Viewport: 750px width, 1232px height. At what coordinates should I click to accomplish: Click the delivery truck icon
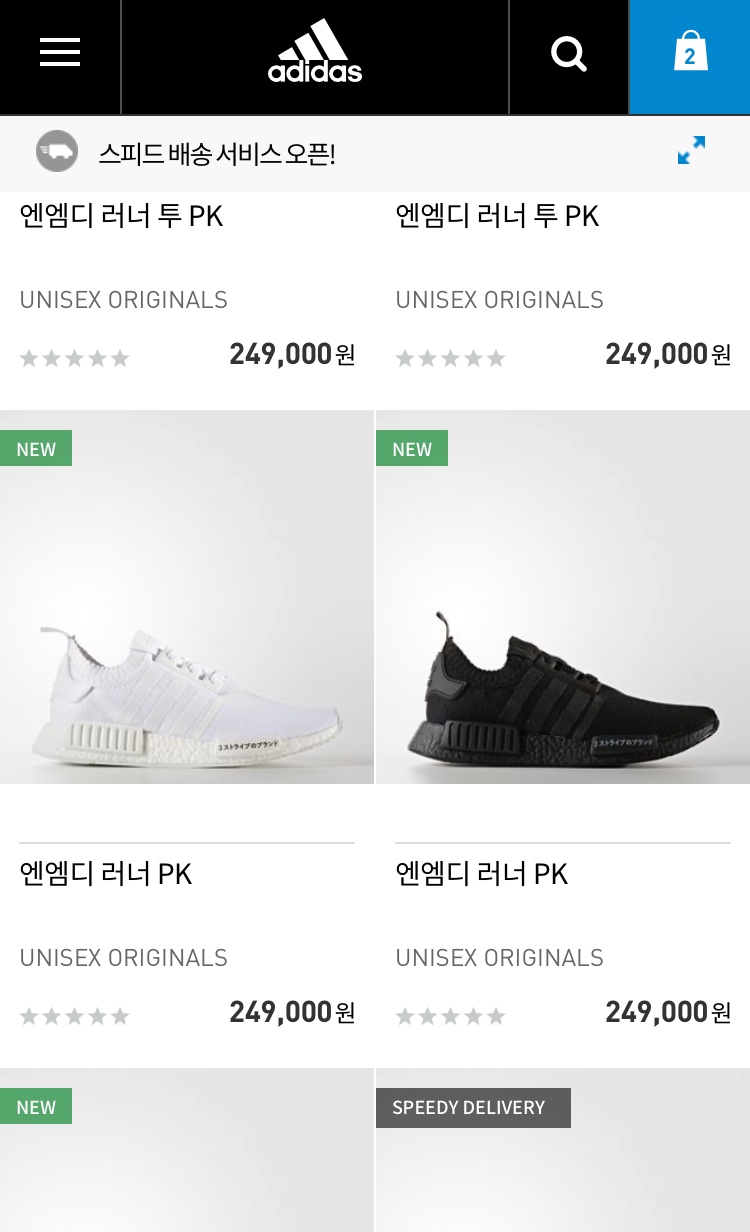click(x=57, y=152)
